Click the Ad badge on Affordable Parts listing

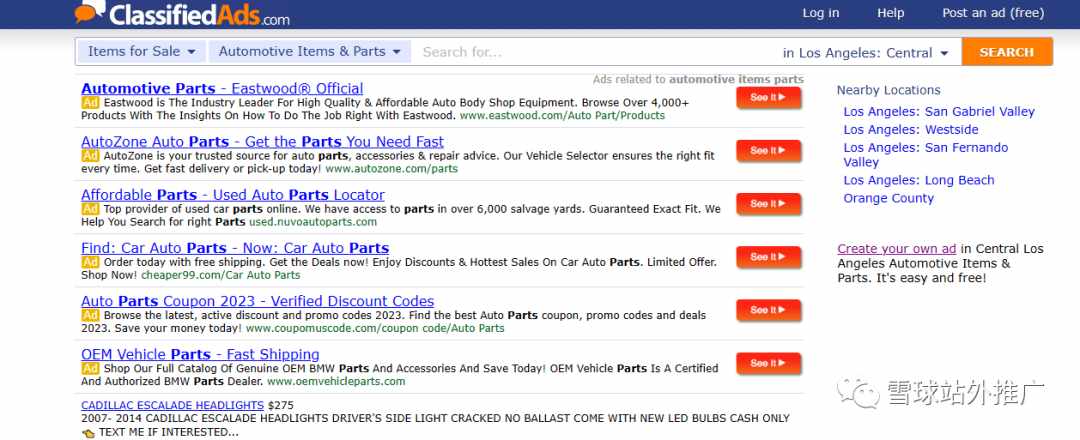point(90,209)
